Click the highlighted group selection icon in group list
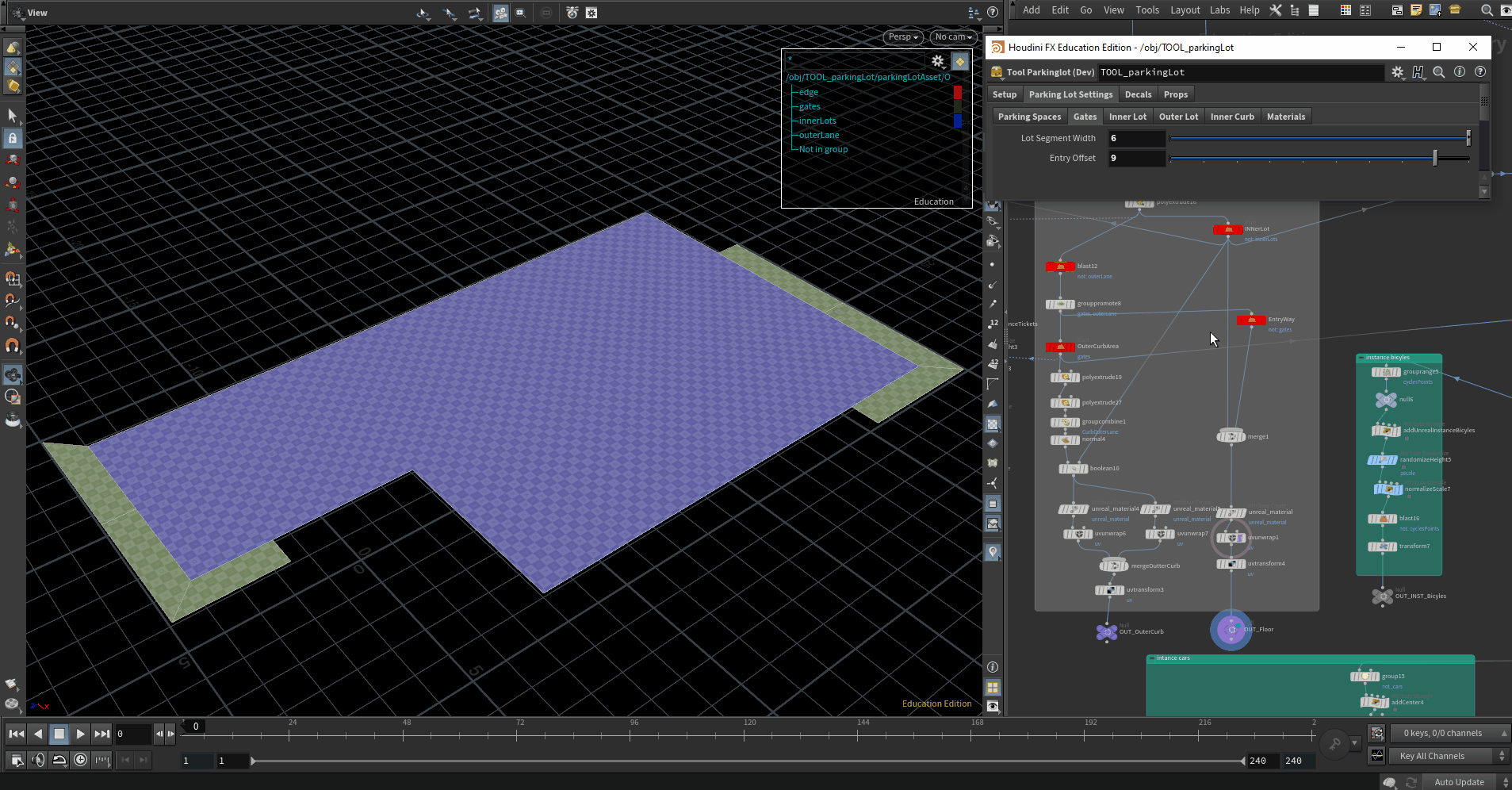 [x=959, y=61]
